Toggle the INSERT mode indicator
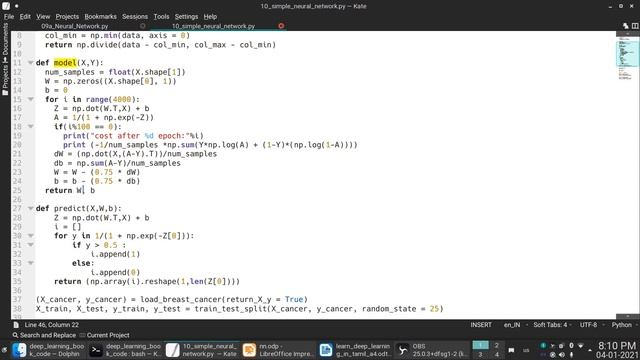Screen dimensions: 640x360 click(481, 325)
